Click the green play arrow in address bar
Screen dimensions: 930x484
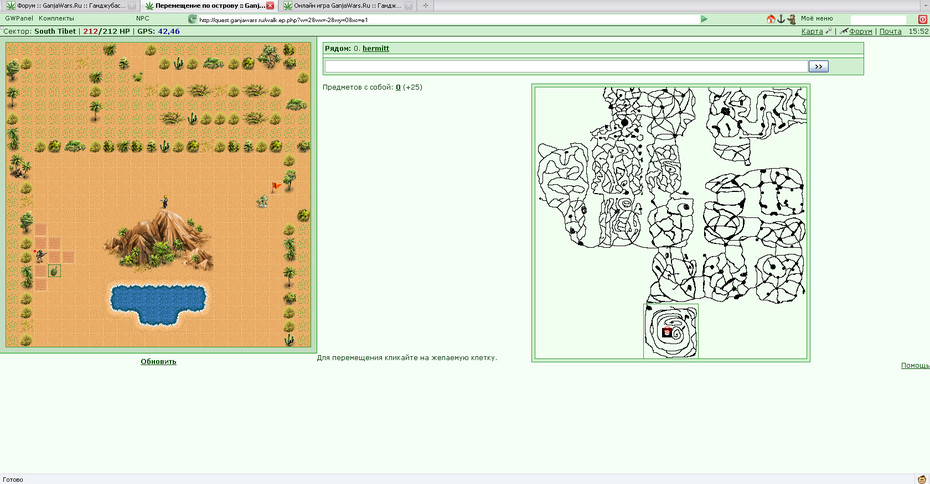(x=704, y=19)
